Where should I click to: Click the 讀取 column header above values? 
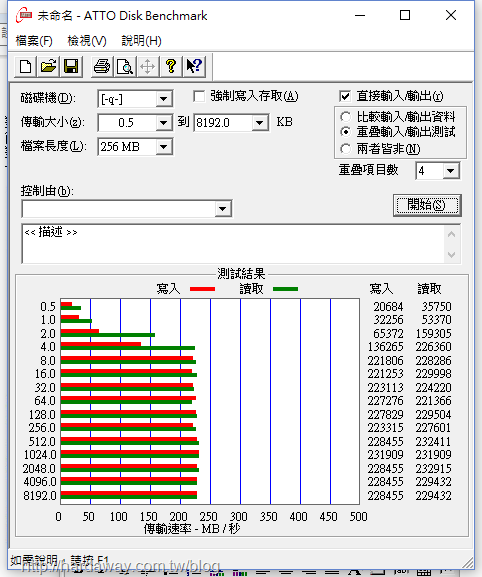tap(429, 289)
